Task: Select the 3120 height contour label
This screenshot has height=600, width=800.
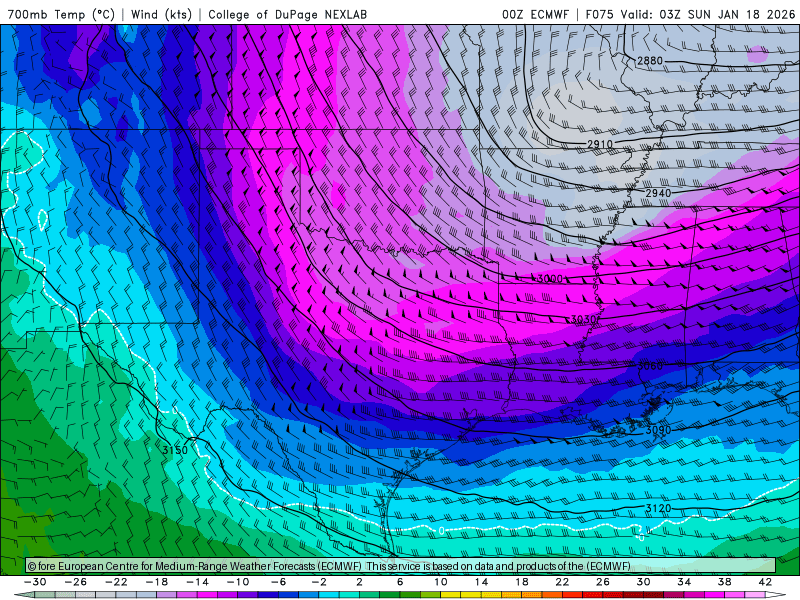Action: 658,508
